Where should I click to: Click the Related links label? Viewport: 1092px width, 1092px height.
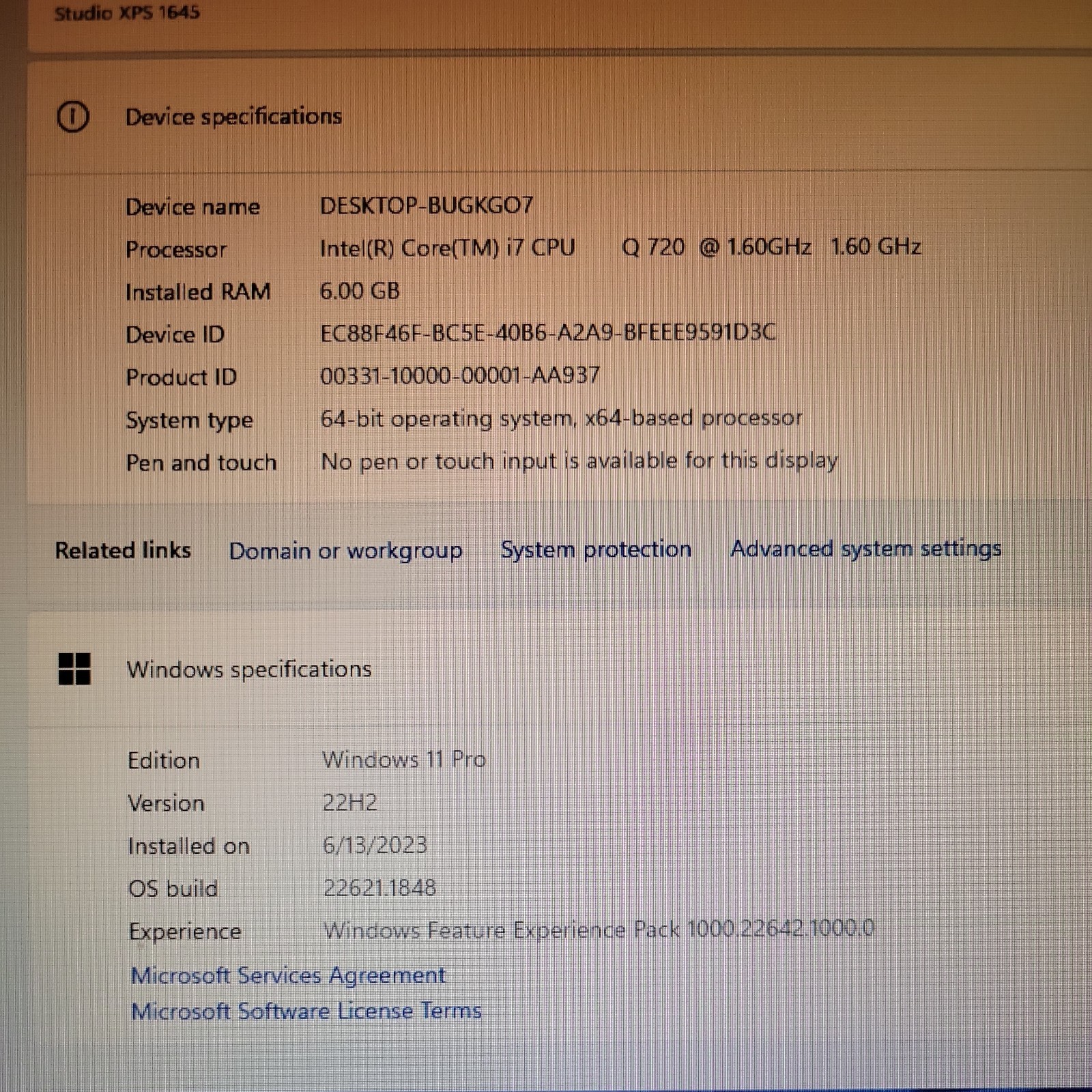pyautogui.click(x=123, y=550)
